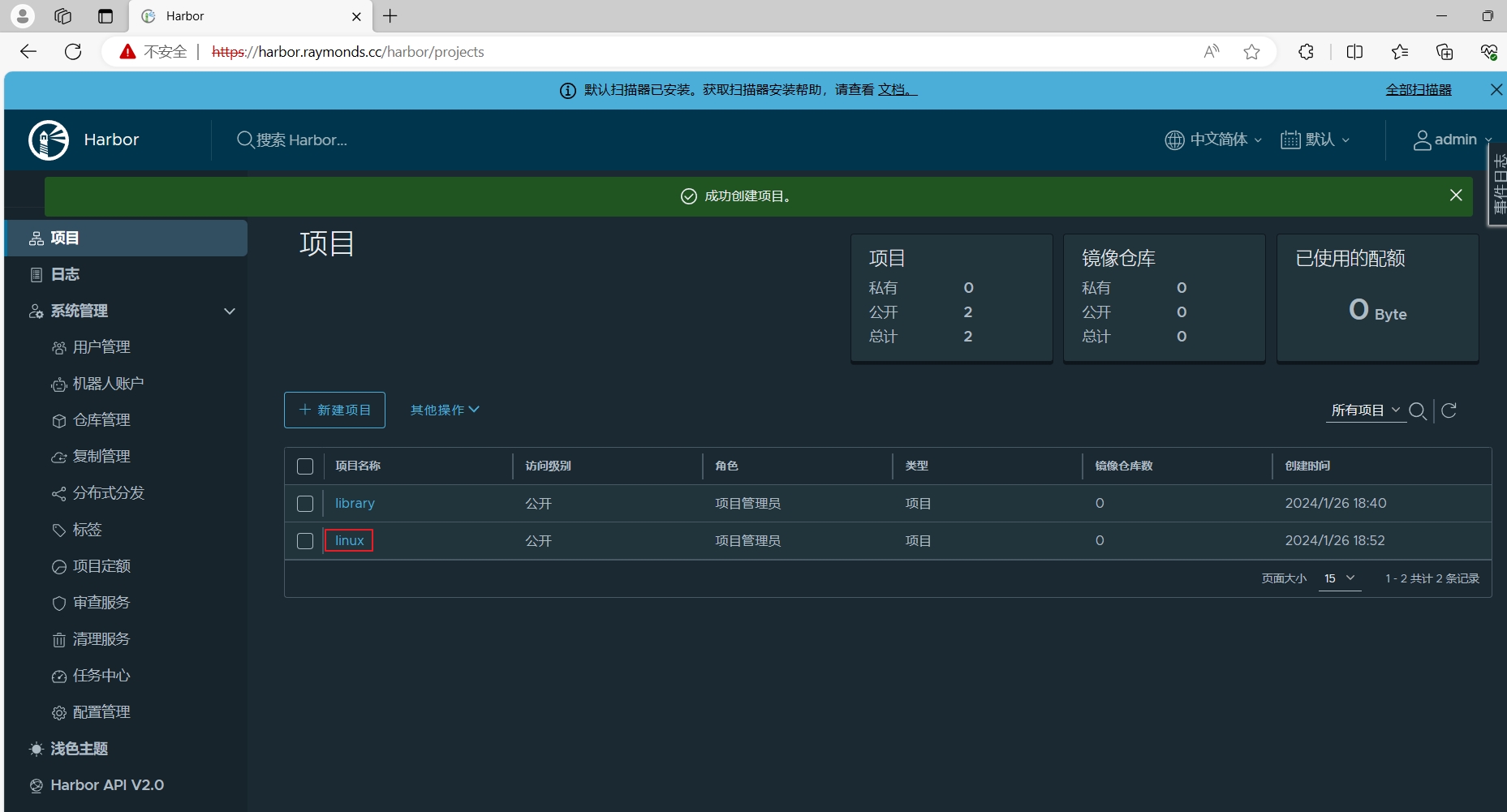This screenshot has width=1507, height=812.
Task: Open the 所有项目 filter dropdown
Action: coord(1366,410)
